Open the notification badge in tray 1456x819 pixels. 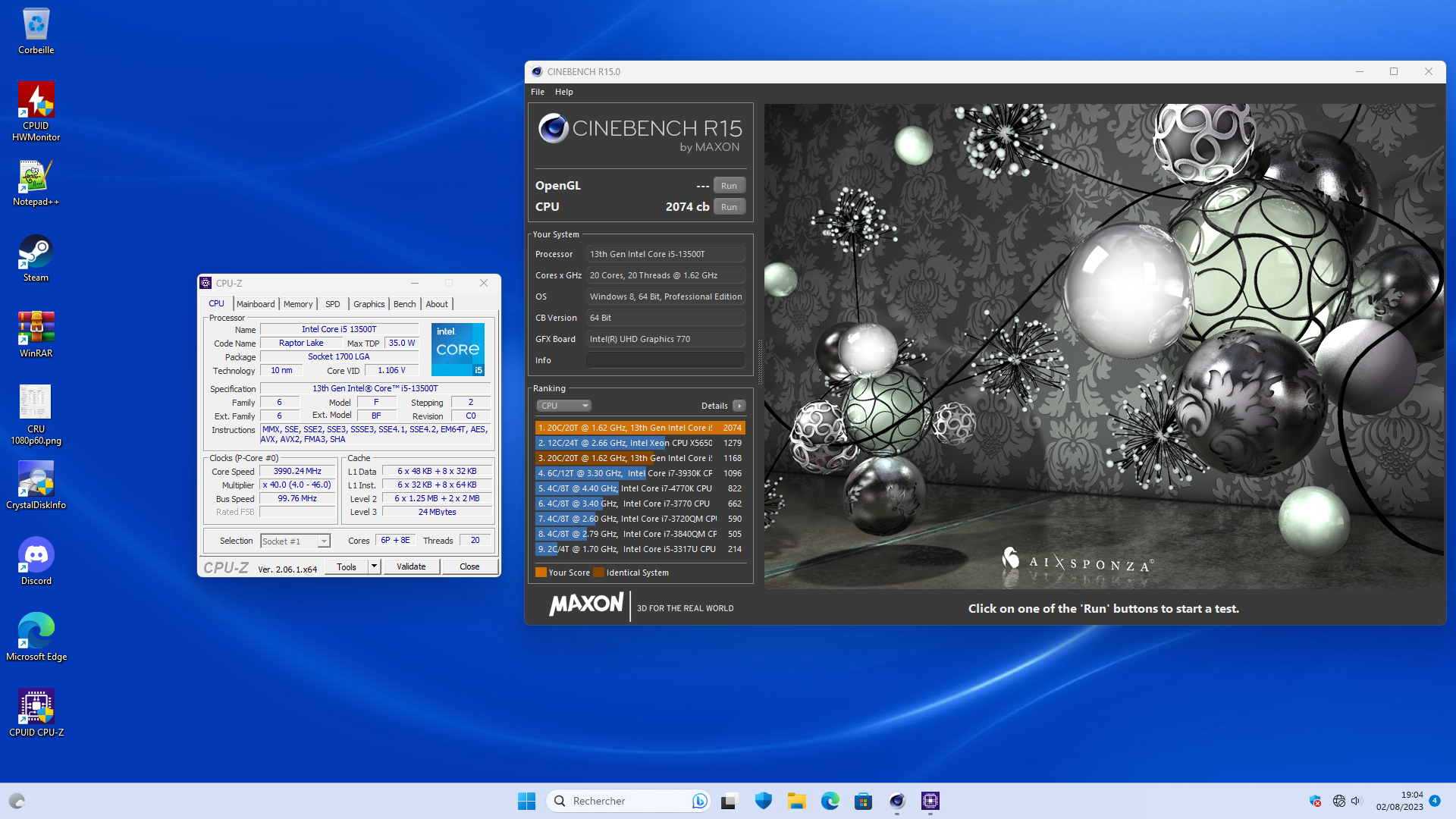(1434, 801)
